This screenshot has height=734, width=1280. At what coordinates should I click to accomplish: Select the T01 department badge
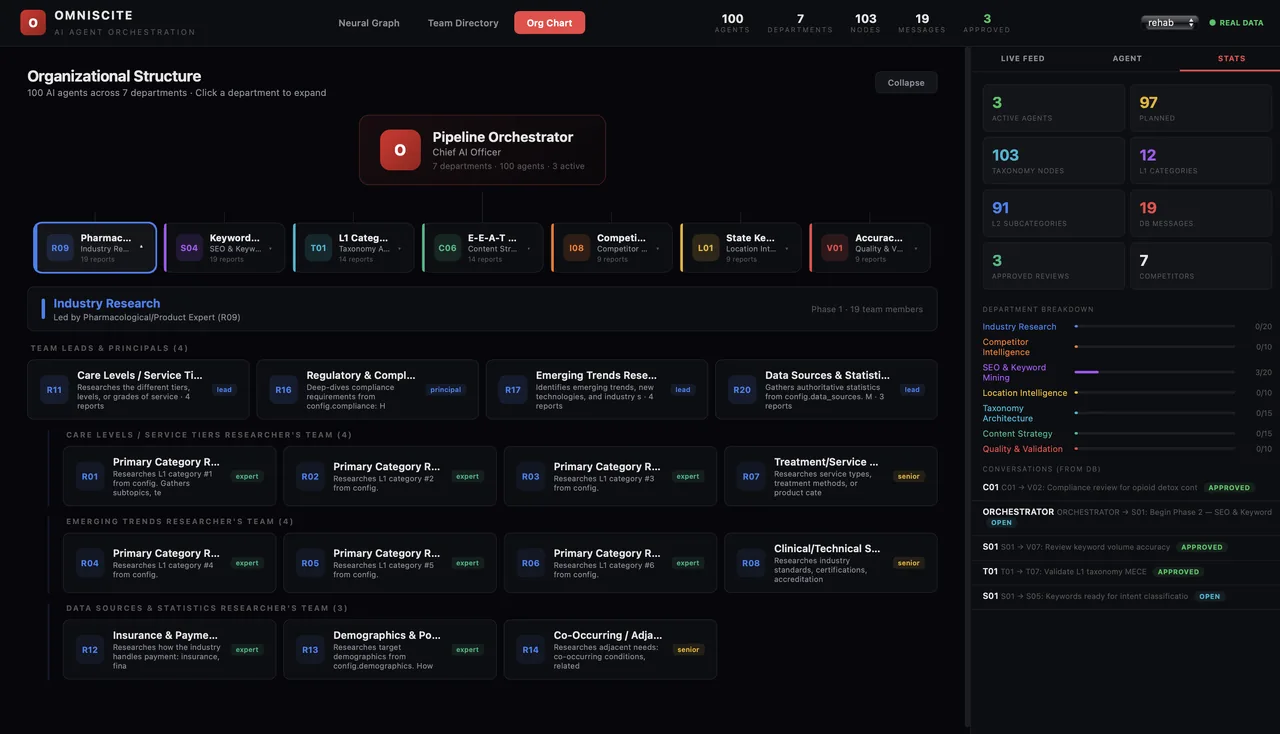tap(318, 248)
